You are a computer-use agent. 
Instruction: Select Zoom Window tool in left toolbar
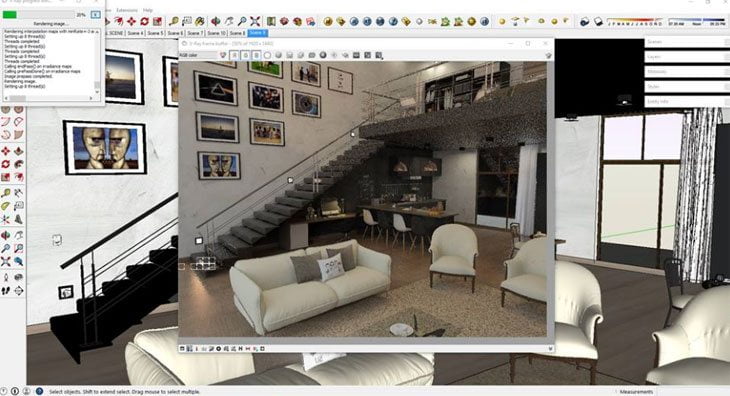pyautogui.click(x=18, y=248)
